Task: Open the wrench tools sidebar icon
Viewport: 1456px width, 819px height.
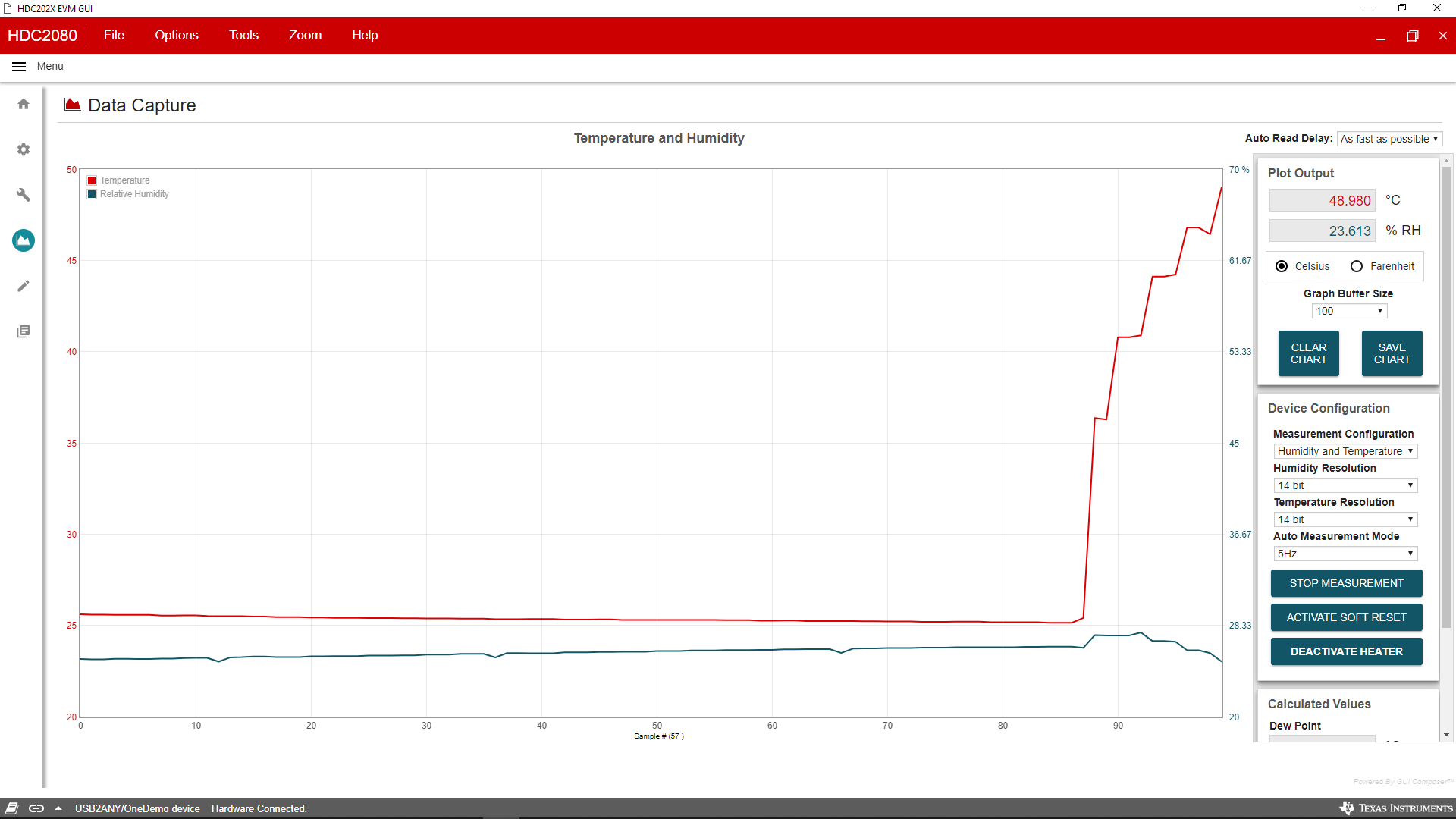Action: (x=24, y=195)
